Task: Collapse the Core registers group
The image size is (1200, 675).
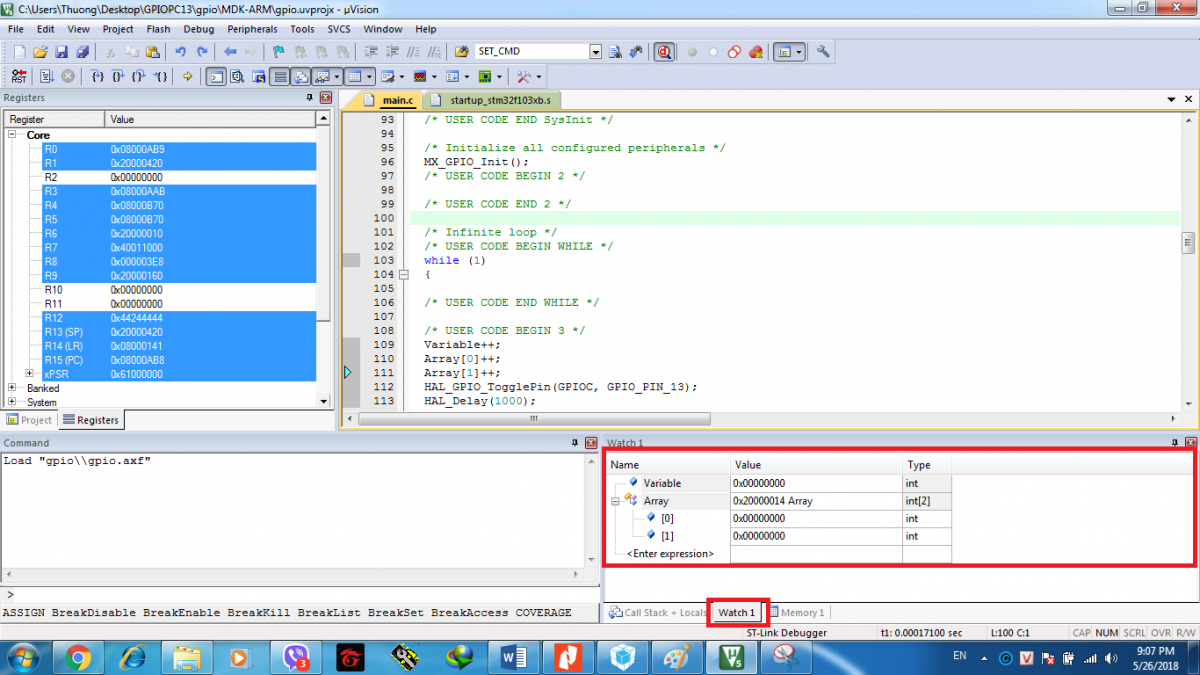Action: (x=10, y=134)
